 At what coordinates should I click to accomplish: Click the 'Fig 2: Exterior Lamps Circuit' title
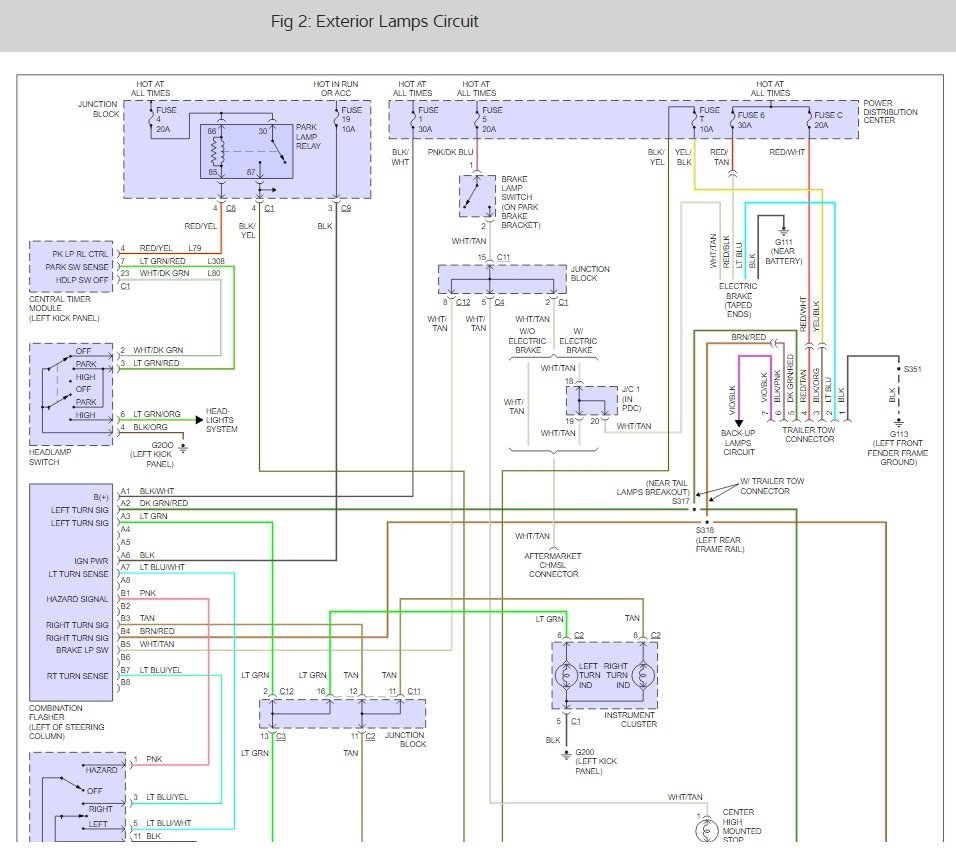point(374,21)
